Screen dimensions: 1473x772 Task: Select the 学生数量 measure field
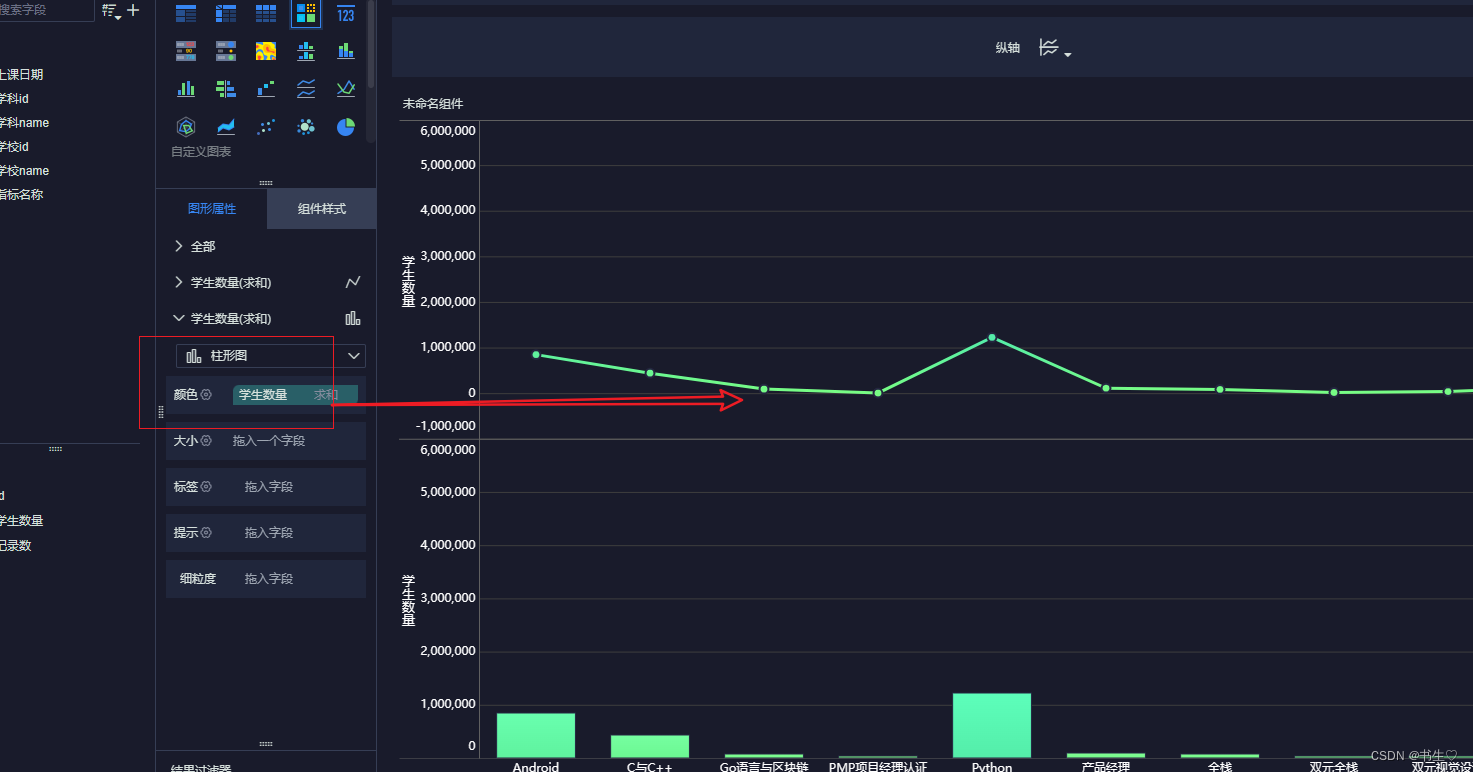point(21,521)
